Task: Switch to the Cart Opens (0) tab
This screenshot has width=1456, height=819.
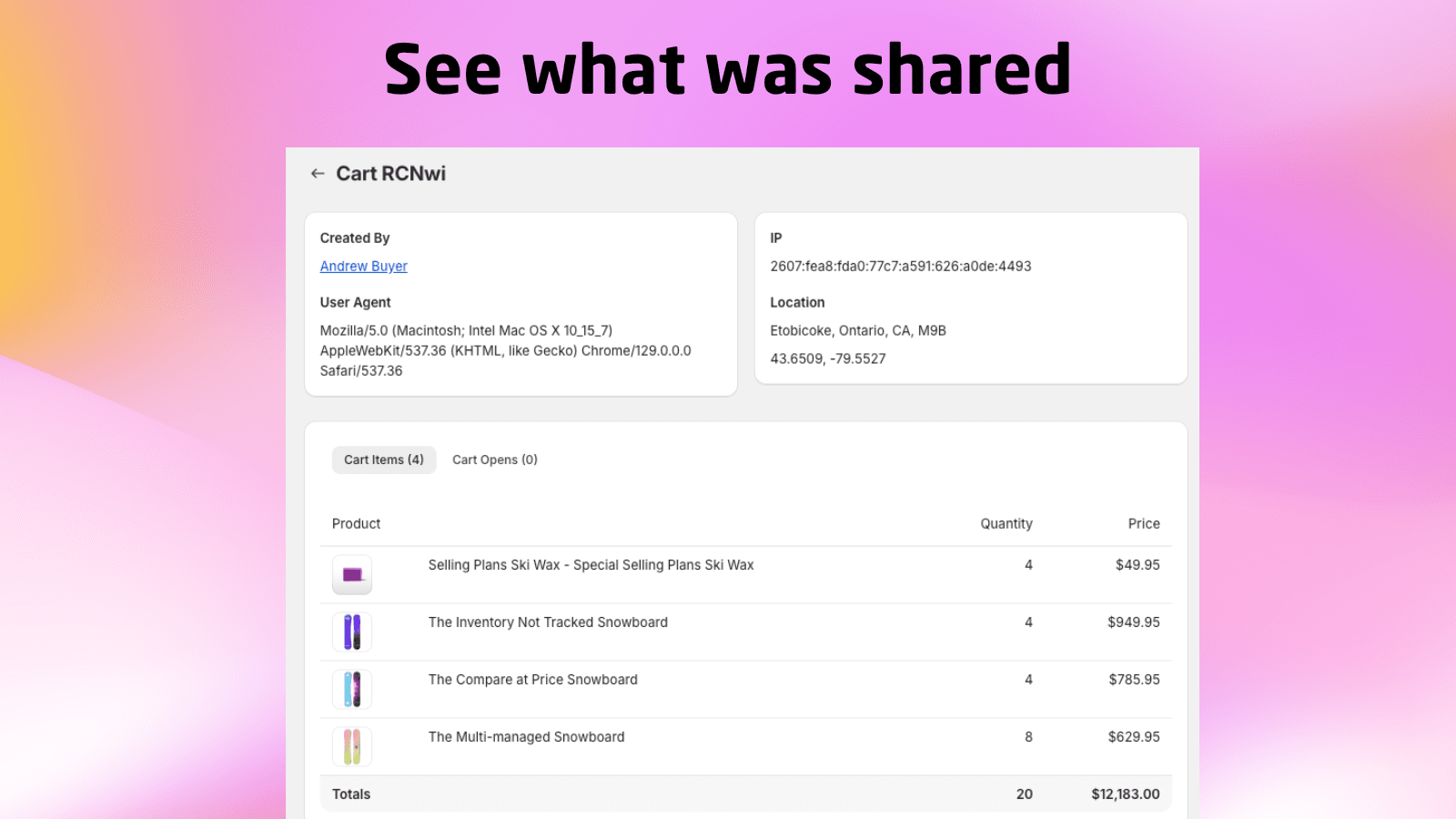Action: (494, 460)
